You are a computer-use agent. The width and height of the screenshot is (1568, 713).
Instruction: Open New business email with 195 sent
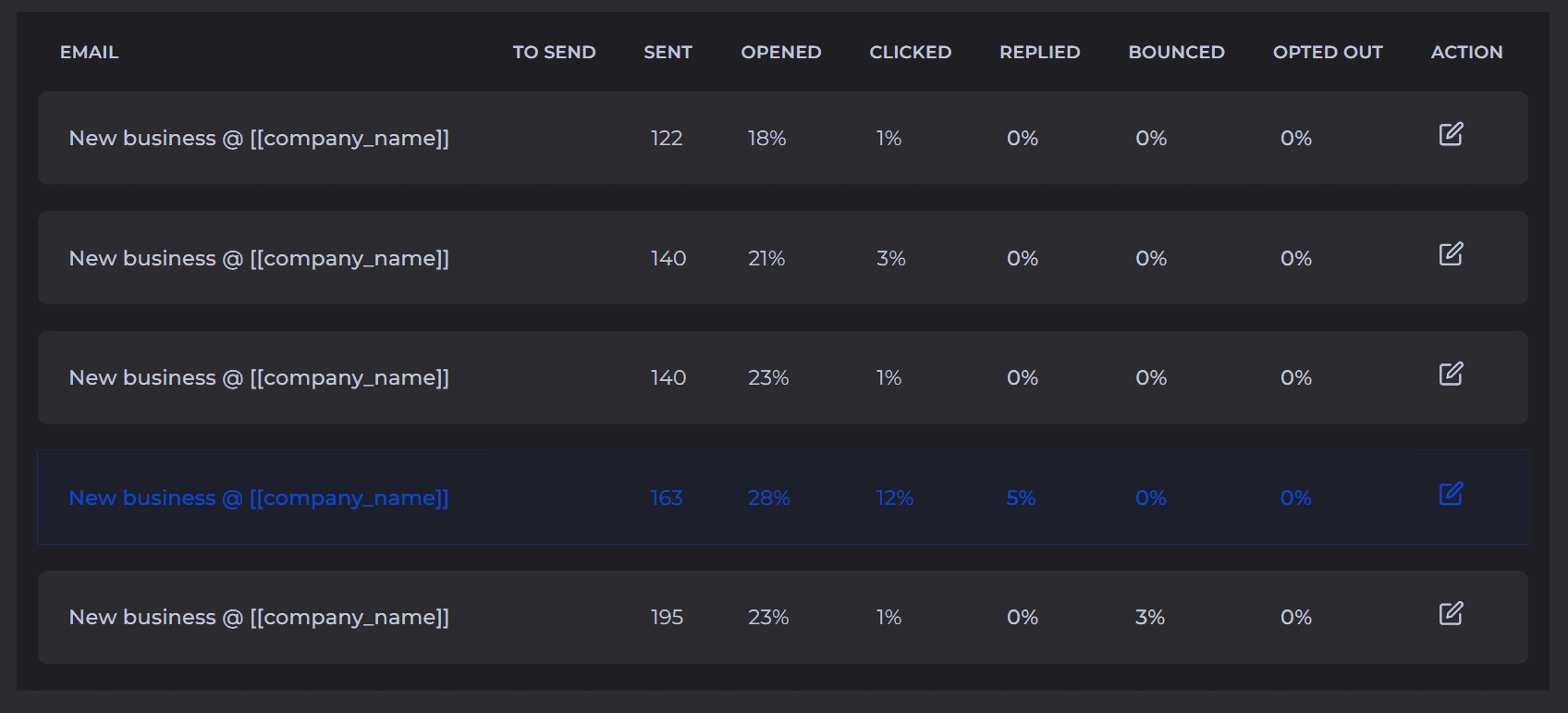(259, 617)
